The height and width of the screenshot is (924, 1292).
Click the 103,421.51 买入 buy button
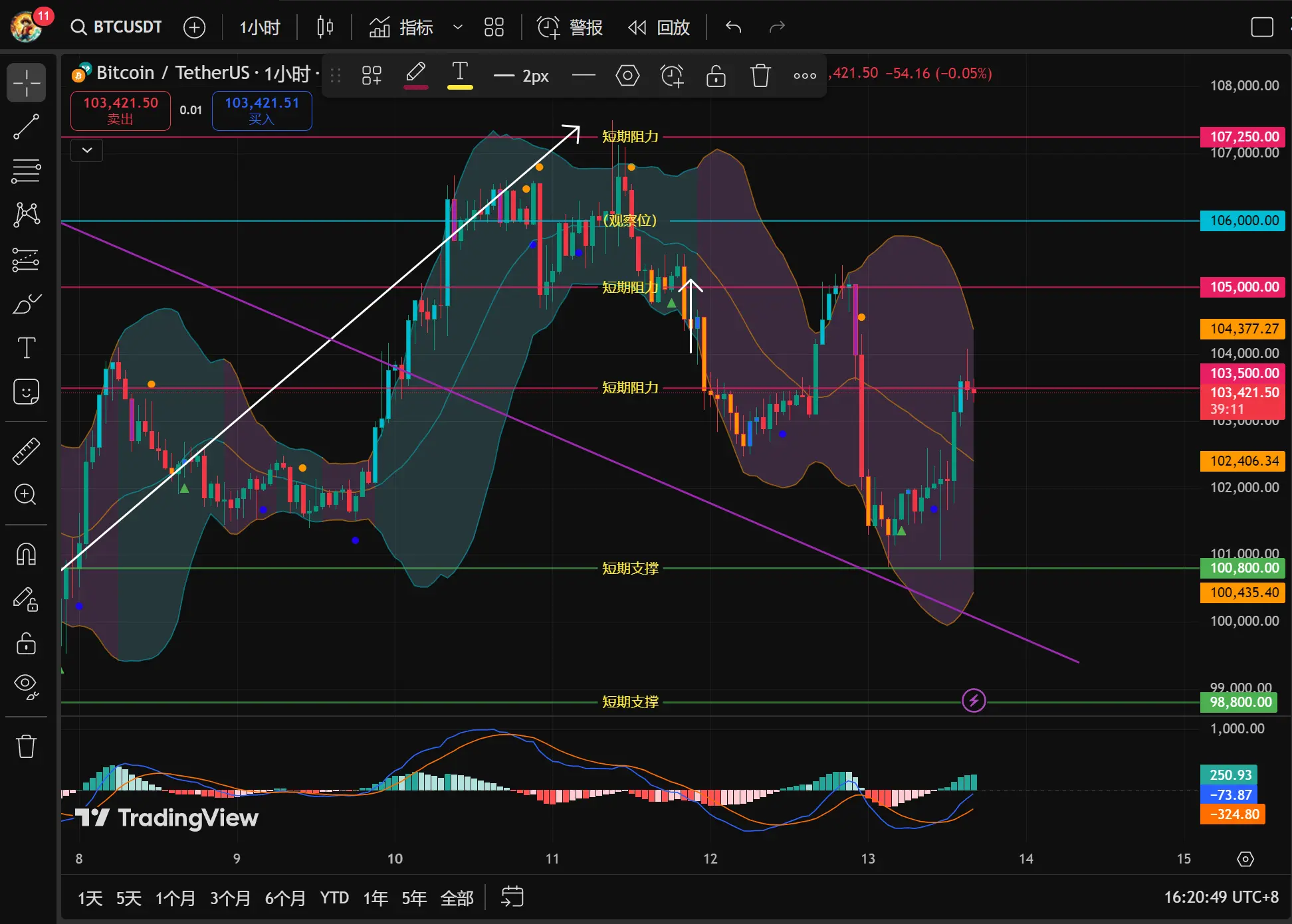pos(262,110)
